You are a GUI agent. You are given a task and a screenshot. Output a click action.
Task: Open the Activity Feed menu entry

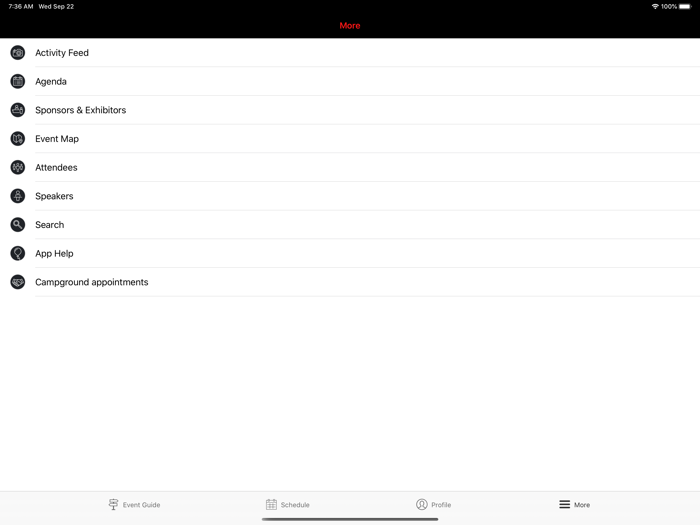coord(350,53)
